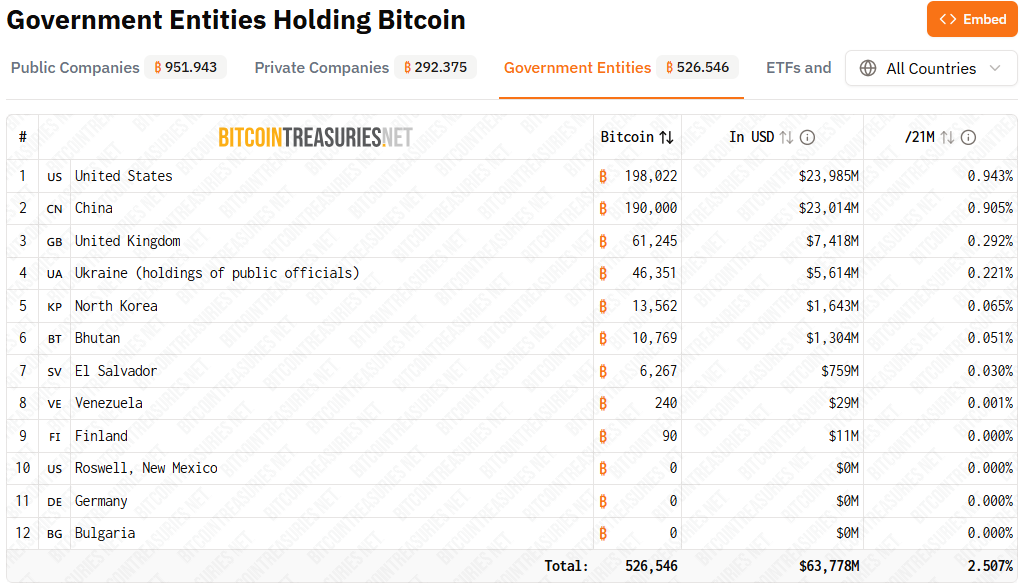Toggle sort order on Bitcoin column
Screen dimensions: 1025x586
click(x=666, y=137)
